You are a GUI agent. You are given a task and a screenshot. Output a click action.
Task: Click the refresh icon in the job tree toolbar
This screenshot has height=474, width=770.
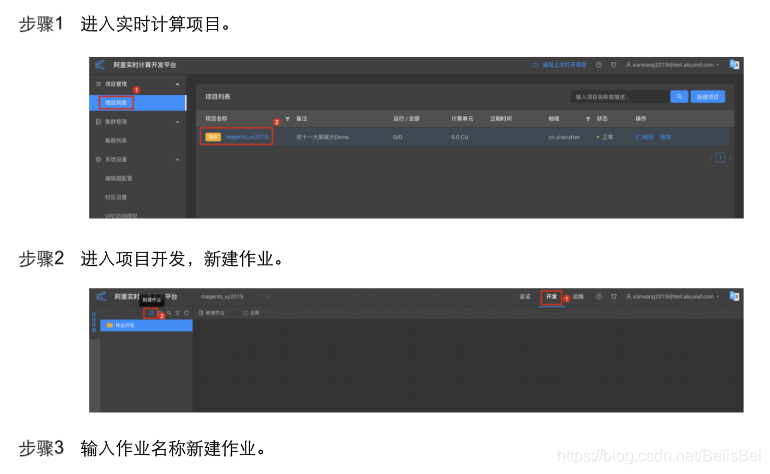pos(187,313)
